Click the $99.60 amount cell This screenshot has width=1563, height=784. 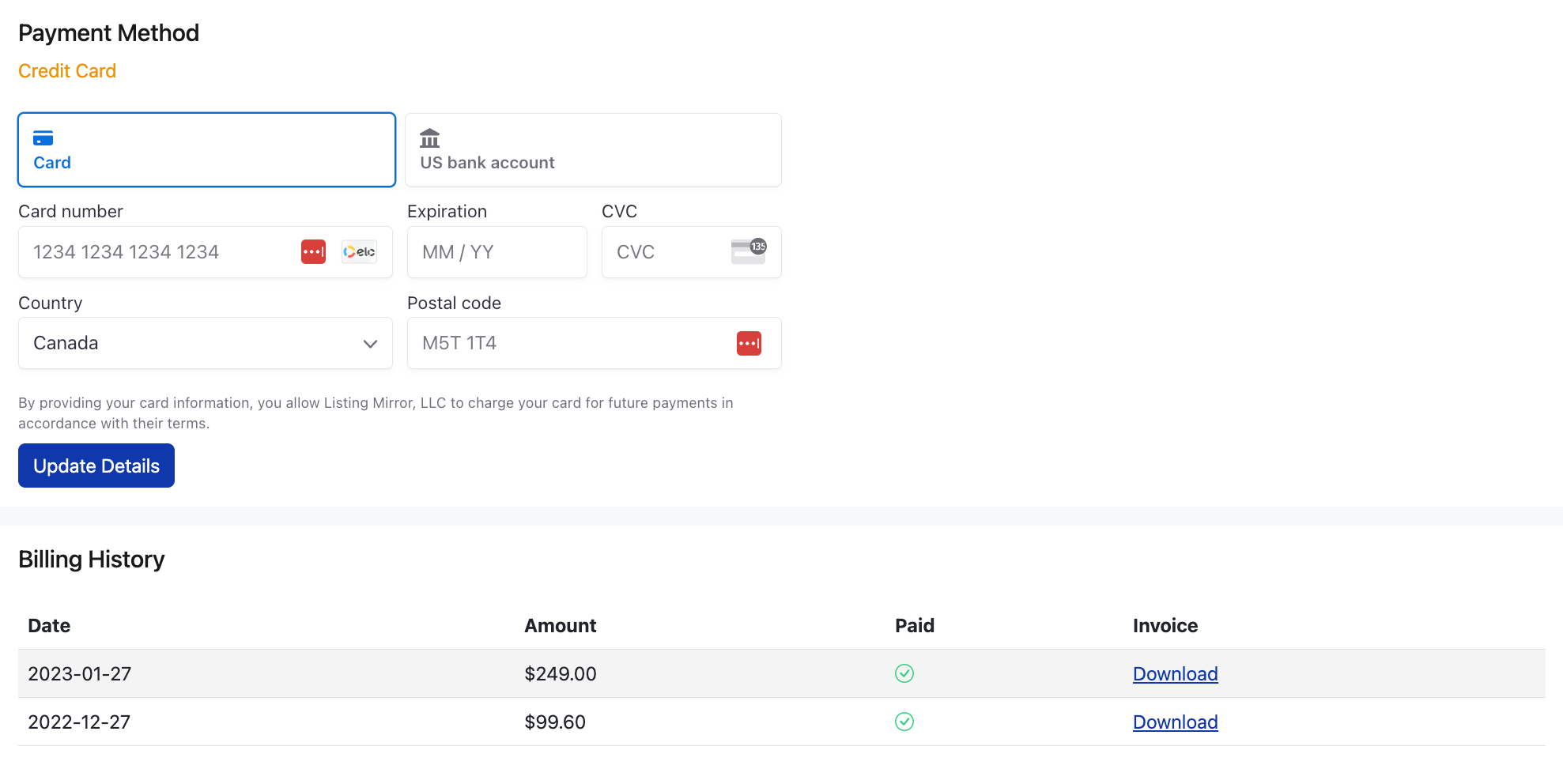(555, 722)
